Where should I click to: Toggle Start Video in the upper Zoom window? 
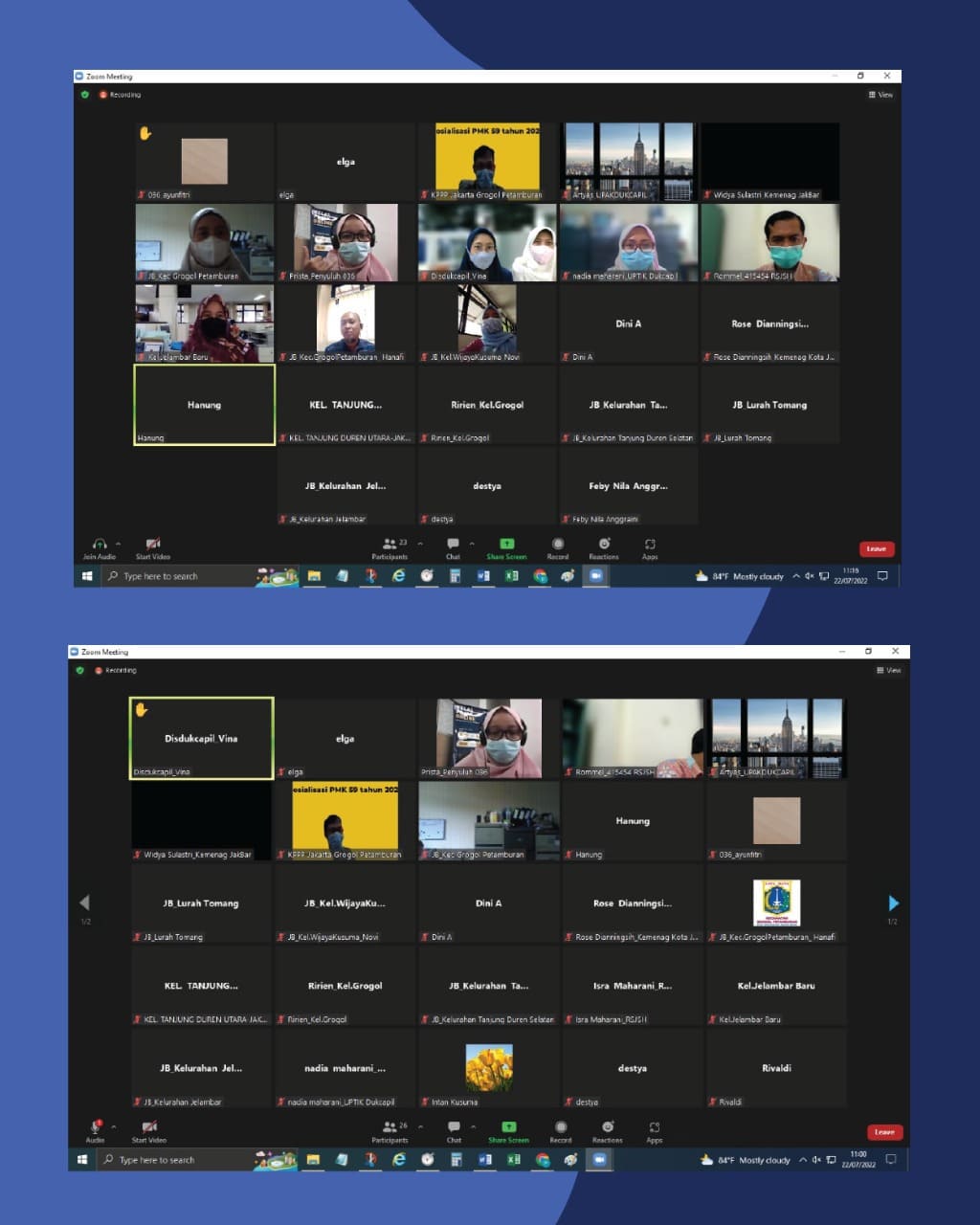[x=152, y=545]
